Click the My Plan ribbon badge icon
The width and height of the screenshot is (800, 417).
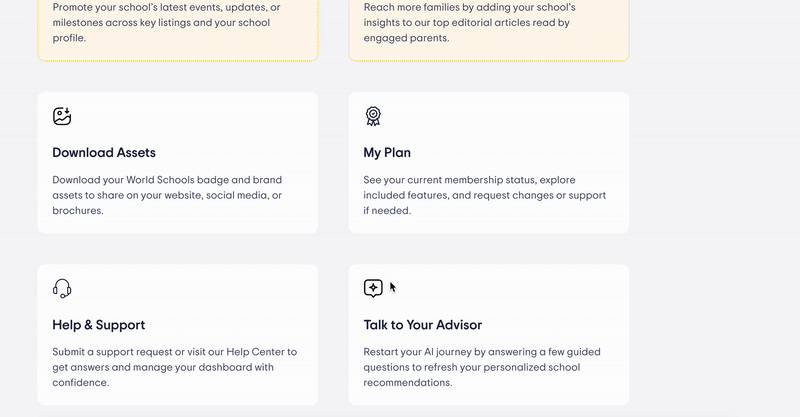[x=373, y=117]
